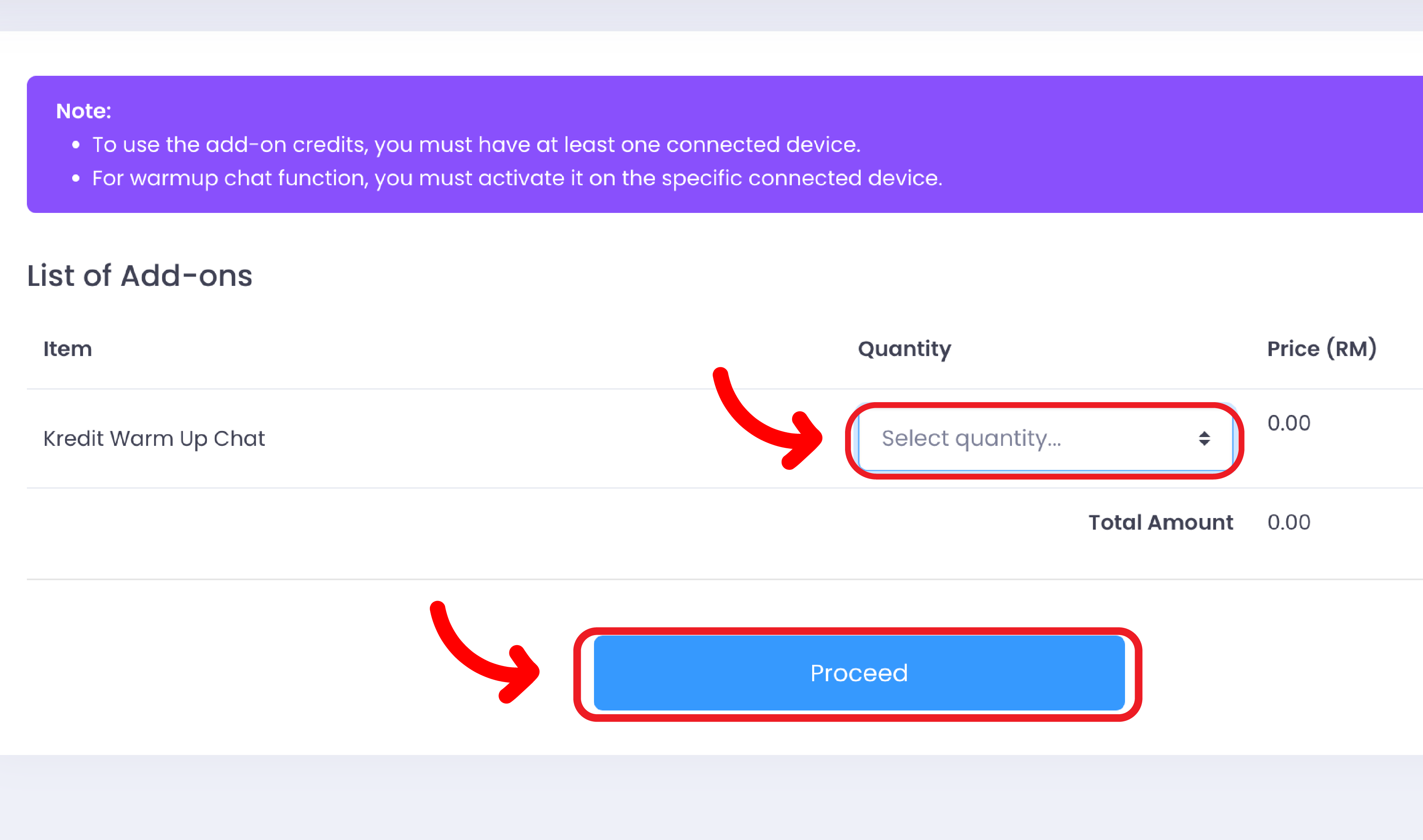This screenshot has height=840, width=1423.
Task: Click the Price (RM) column header
Action: click(x=1321, y=349)
